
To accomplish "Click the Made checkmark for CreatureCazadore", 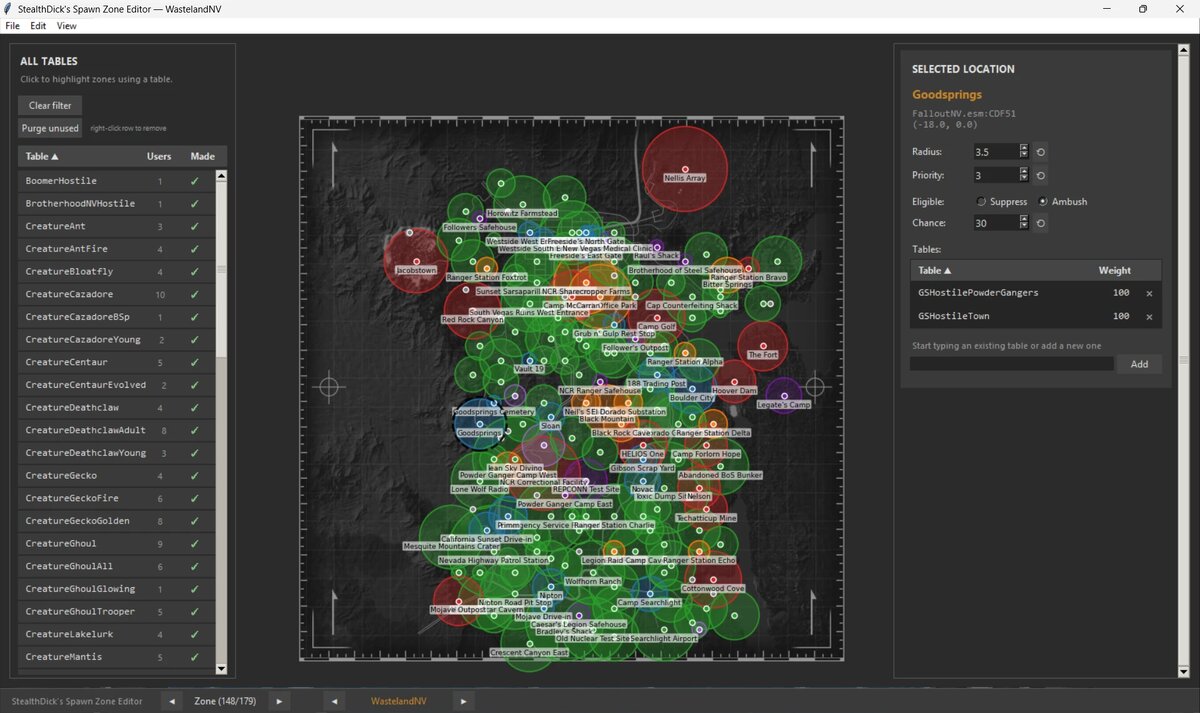I will coord(195,294).
